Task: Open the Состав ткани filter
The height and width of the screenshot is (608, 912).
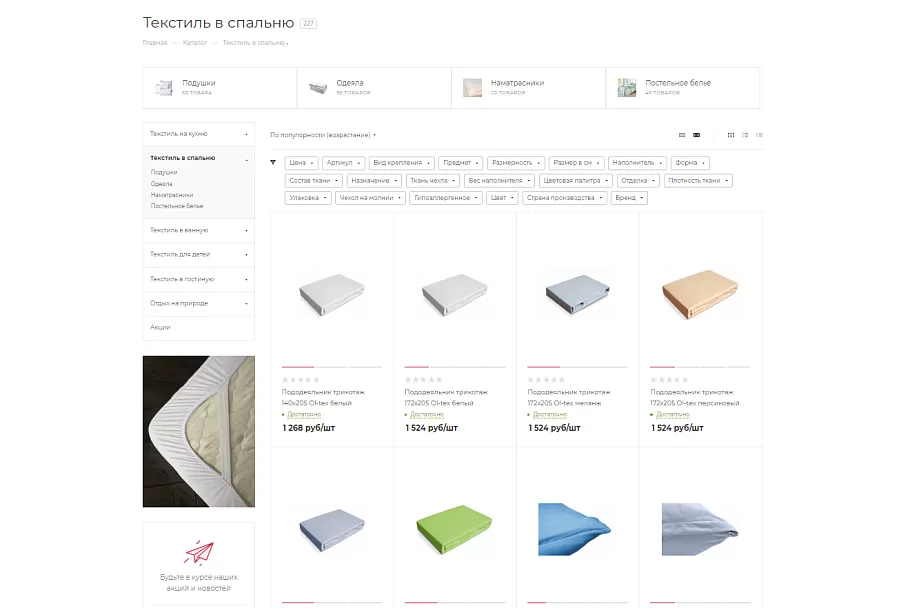Action: [314, 180]
